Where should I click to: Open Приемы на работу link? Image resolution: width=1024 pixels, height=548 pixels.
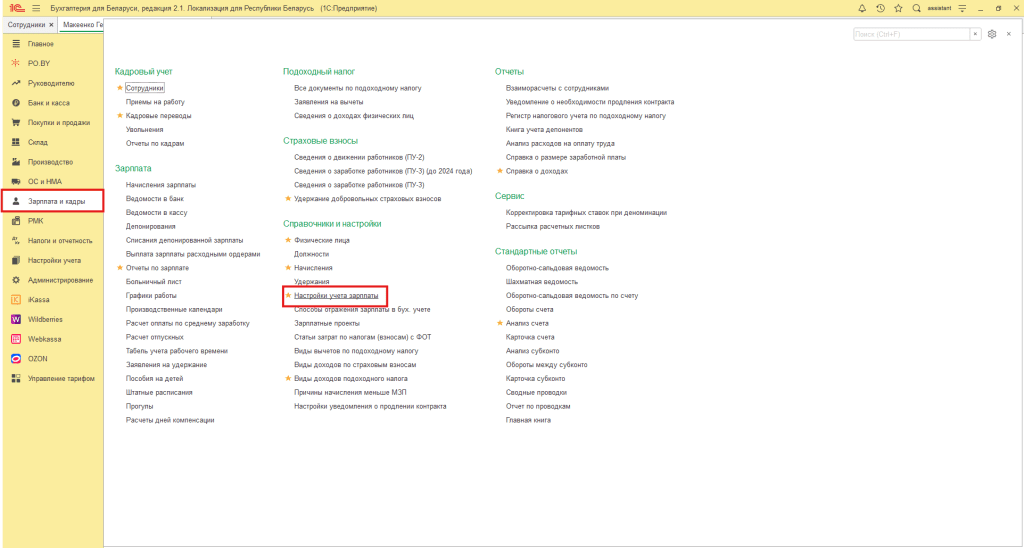155,102
